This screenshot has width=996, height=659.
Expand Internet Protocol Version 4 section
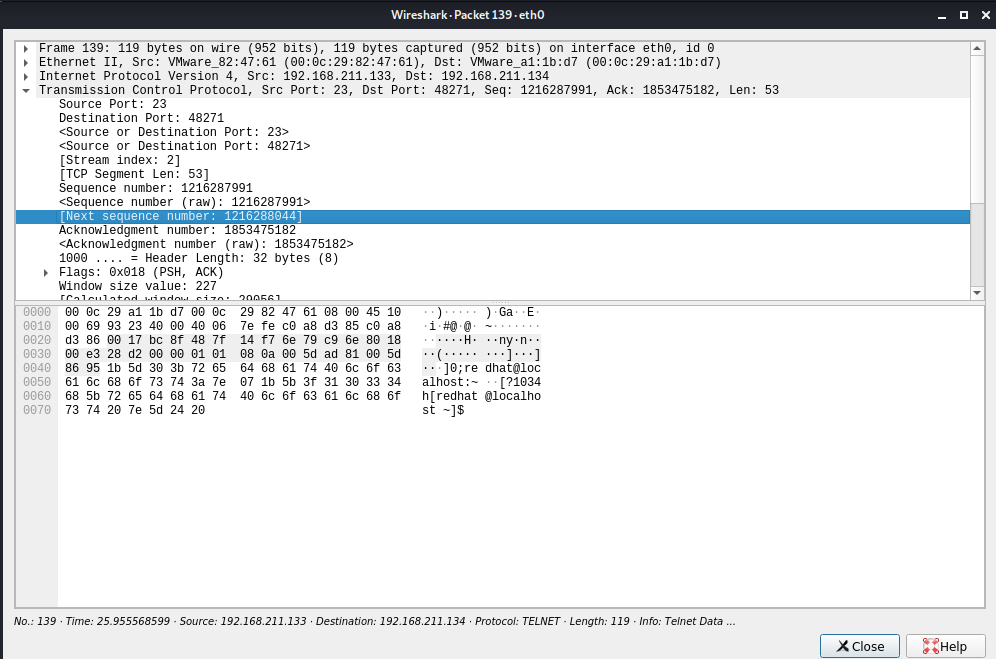(x=27, y=75)
